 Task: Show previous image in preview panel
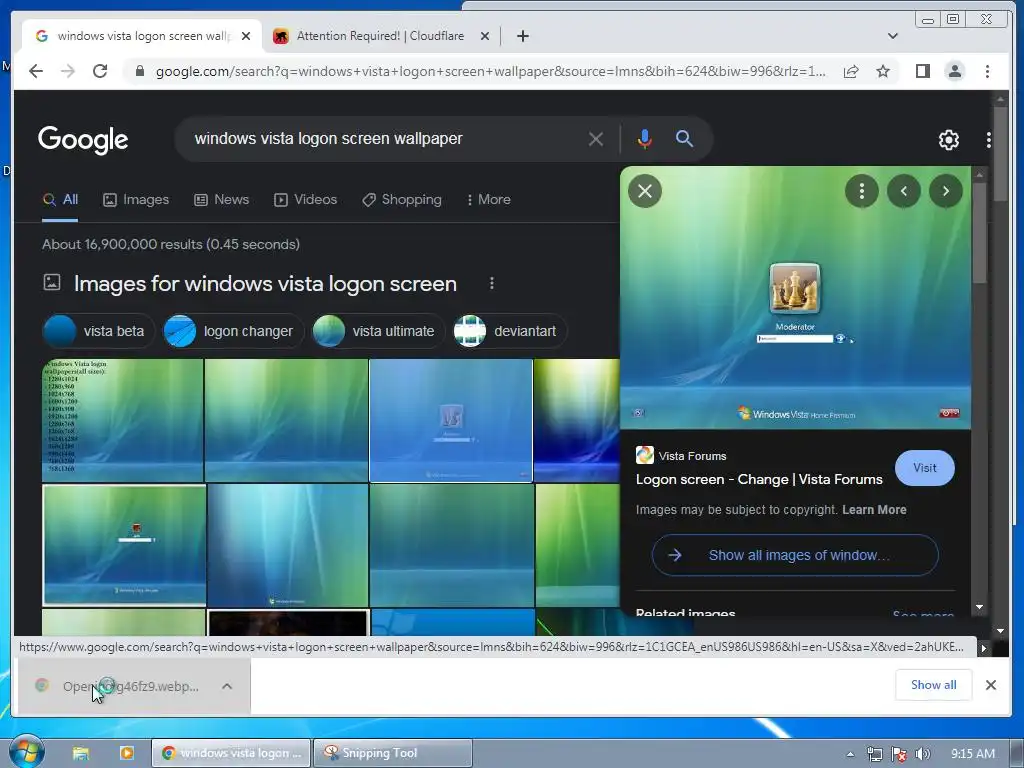(x=904, y=191)
